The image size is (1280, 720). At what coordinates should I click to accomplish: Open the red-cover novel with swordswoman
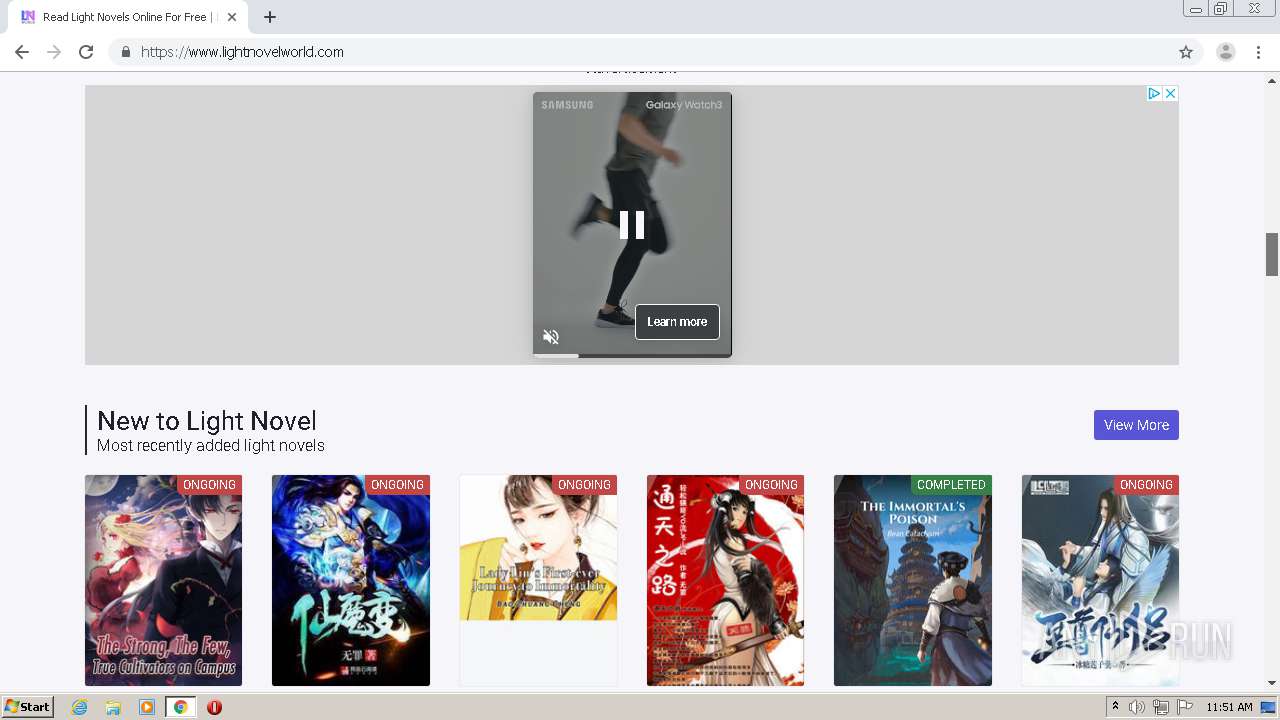pos(725,580)
